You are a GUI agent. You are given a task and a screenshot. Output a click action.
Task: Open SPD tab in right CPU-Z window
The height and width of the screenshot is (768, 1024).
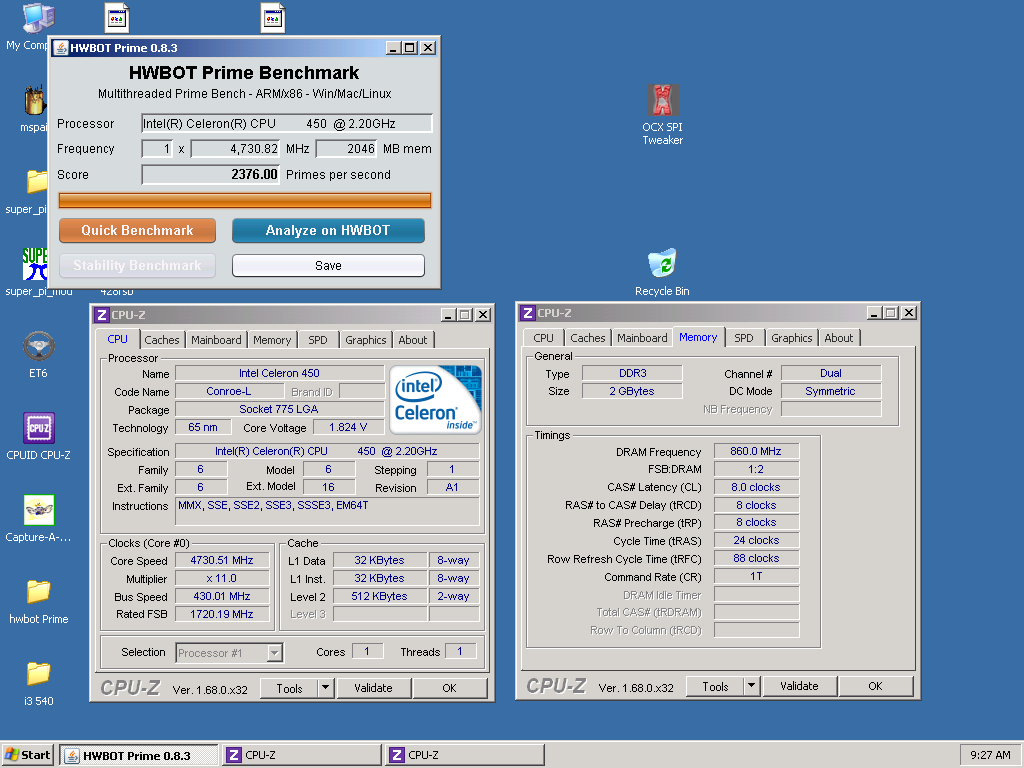coord(744,338)
